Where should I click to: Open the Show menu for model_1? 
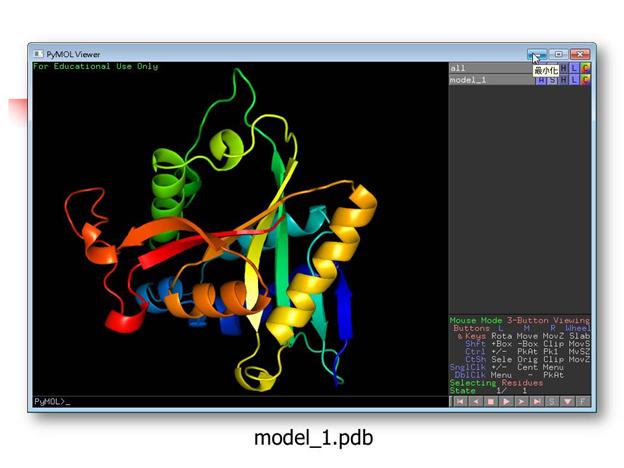(x=552, y=80)
